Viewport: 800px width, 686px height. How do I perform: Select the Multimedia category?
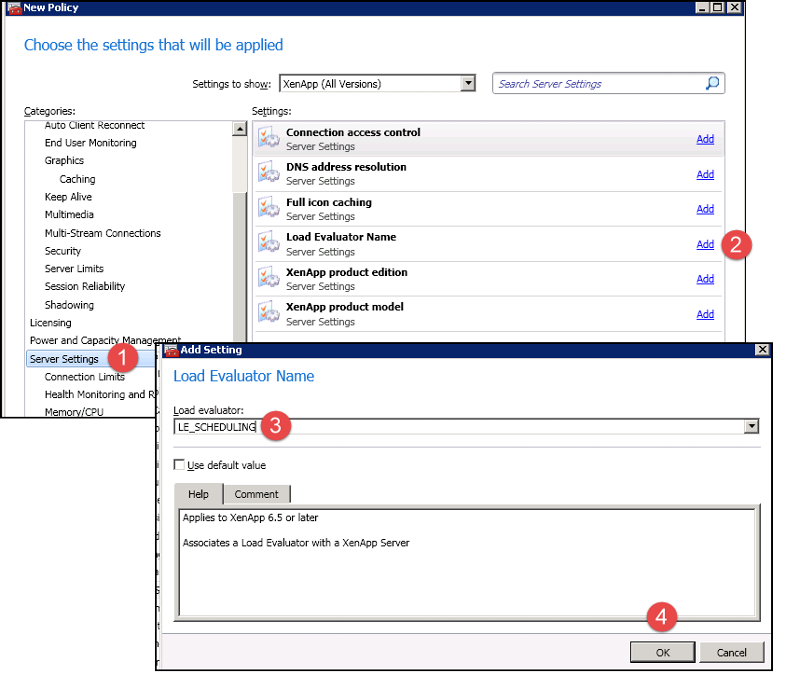click(69, 214)
